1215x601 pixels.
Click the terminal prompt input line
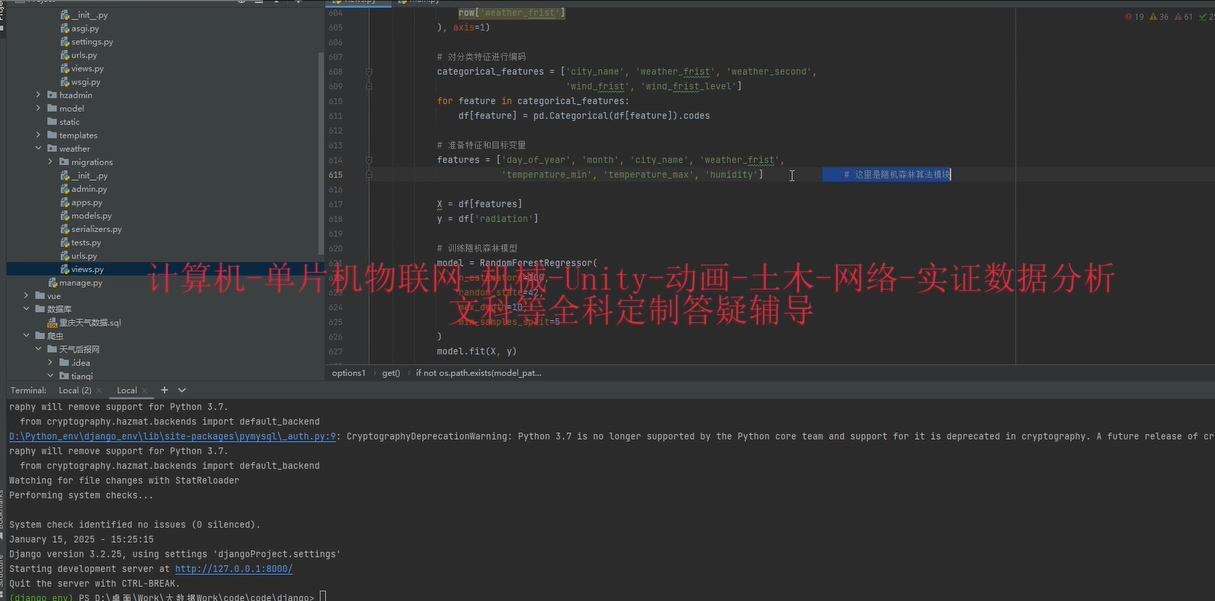[x=168, y=597]
